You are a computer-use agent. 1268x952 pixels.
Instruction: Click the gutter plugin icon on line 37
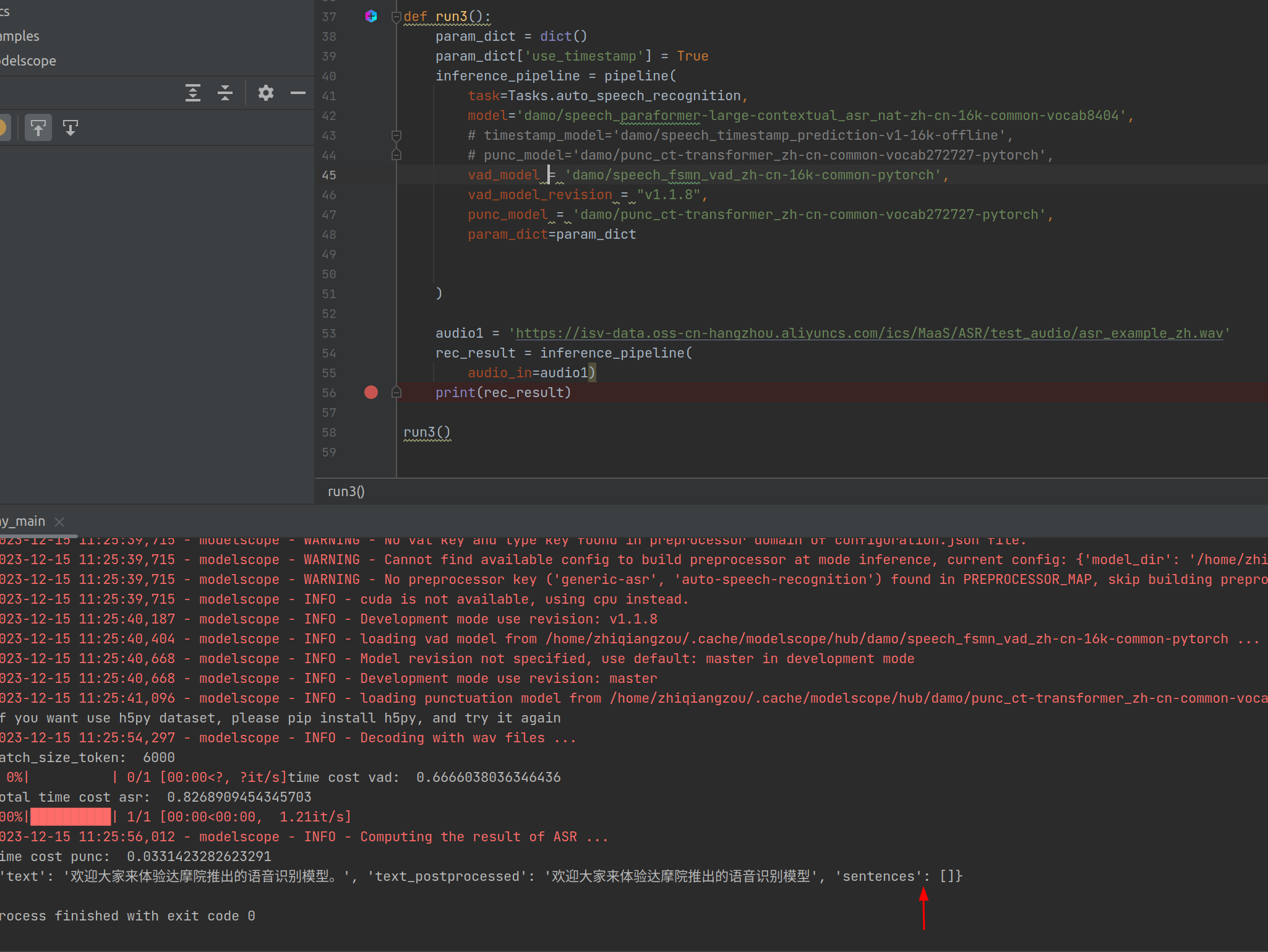pyautogui.click(x=371, y=16)
